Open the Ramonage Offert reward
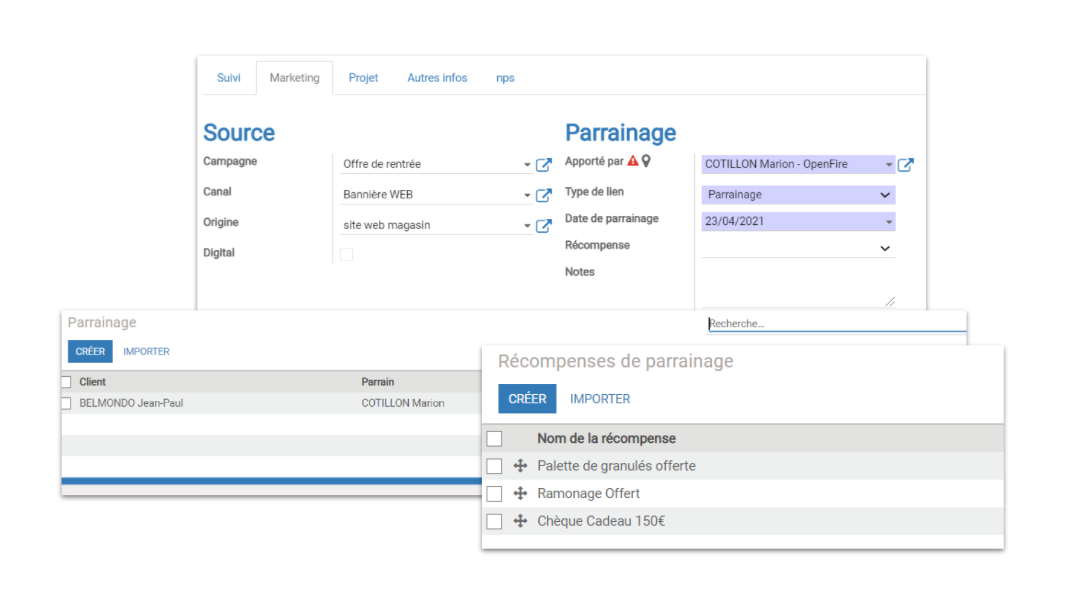Viewport: 1065px width, 592px height. click(588, 494)
